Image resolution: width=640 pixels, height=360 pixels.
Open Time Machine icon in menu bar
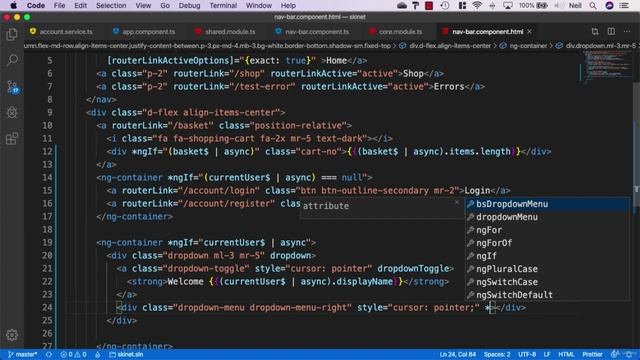[x=445, y=5]
